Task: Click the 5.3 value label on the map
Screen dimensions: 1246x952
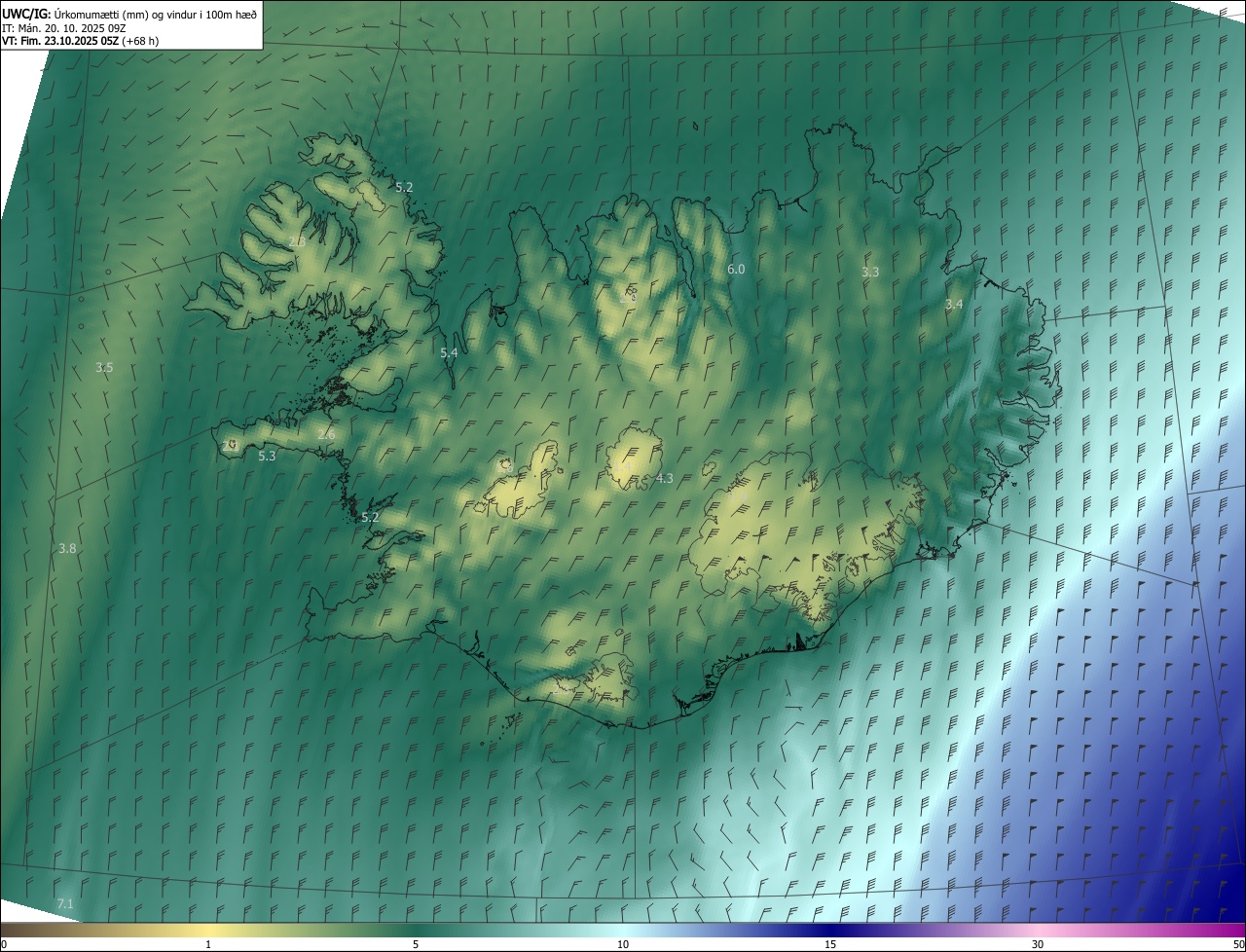Action: click(267, 456)
